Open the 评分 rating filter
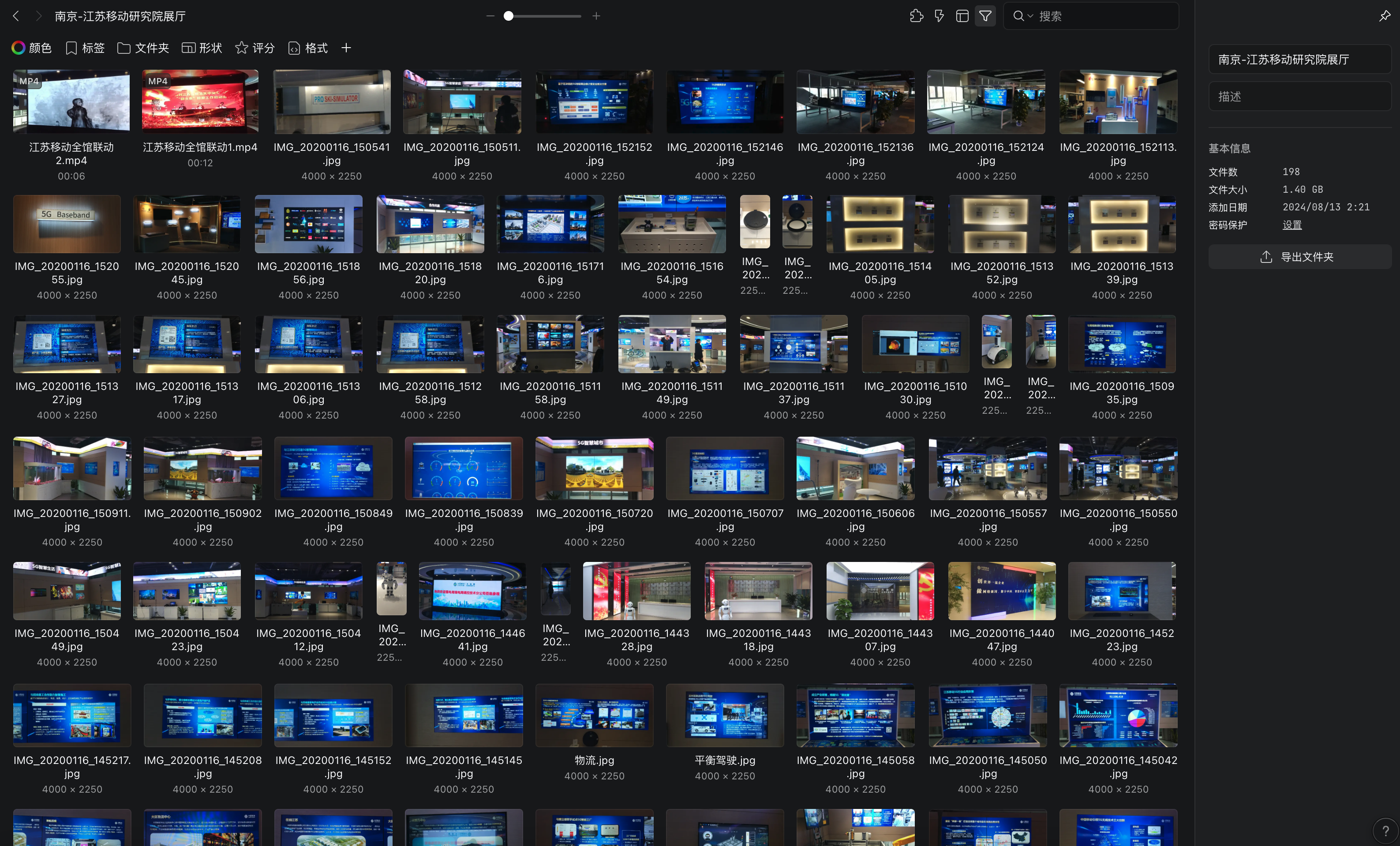This screenshot has height=846, width=1400. pos(255,48)
